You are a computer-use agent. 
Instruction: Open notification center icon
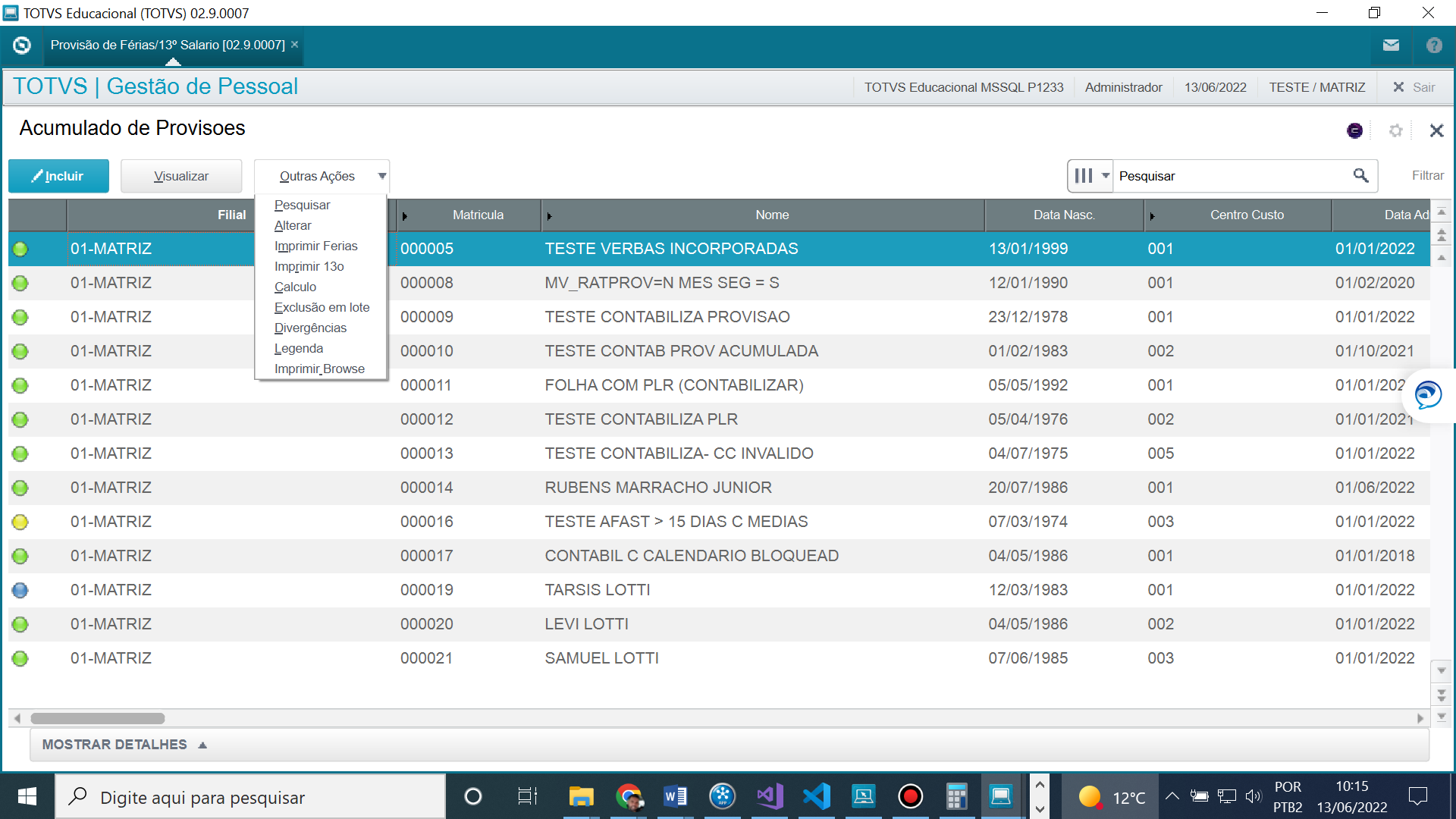pos(1417,796)
